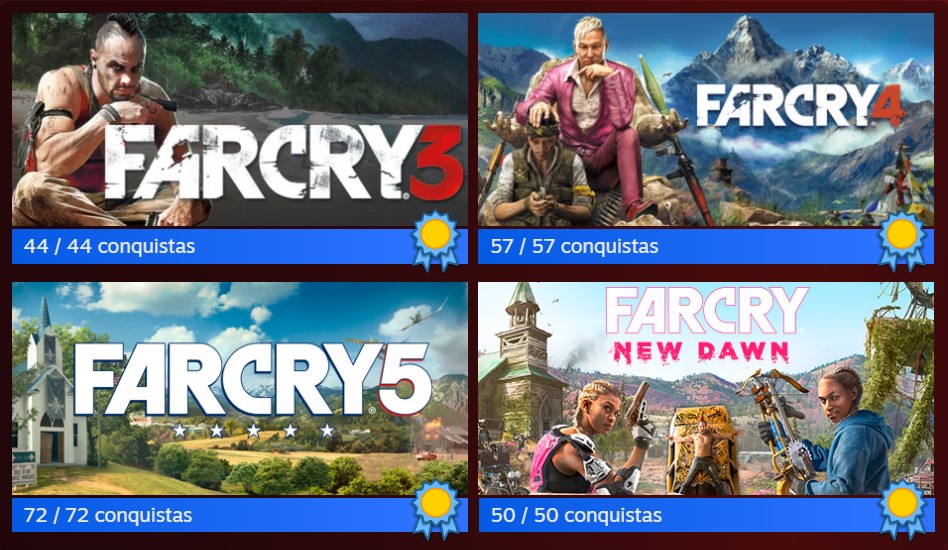Click the pink NEW DAWN logo text
Image resolution: width=948 pixels, height=550 pixels.
tap(702, 351)
